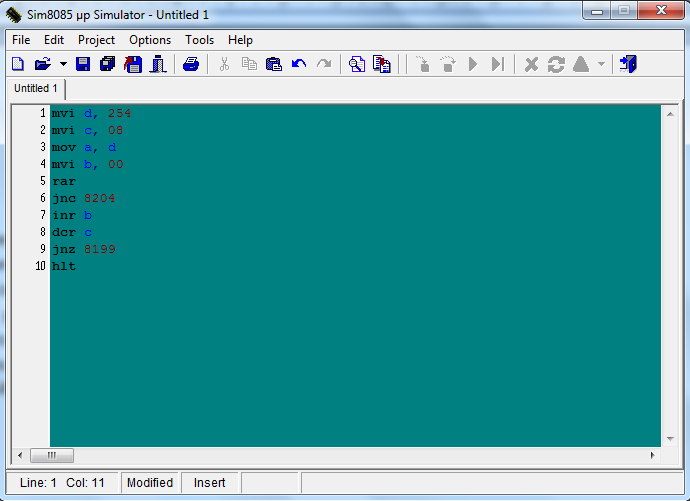Click the Run to end icon
The height and width of the screenshot is (501, 690).
pos(498,64)
